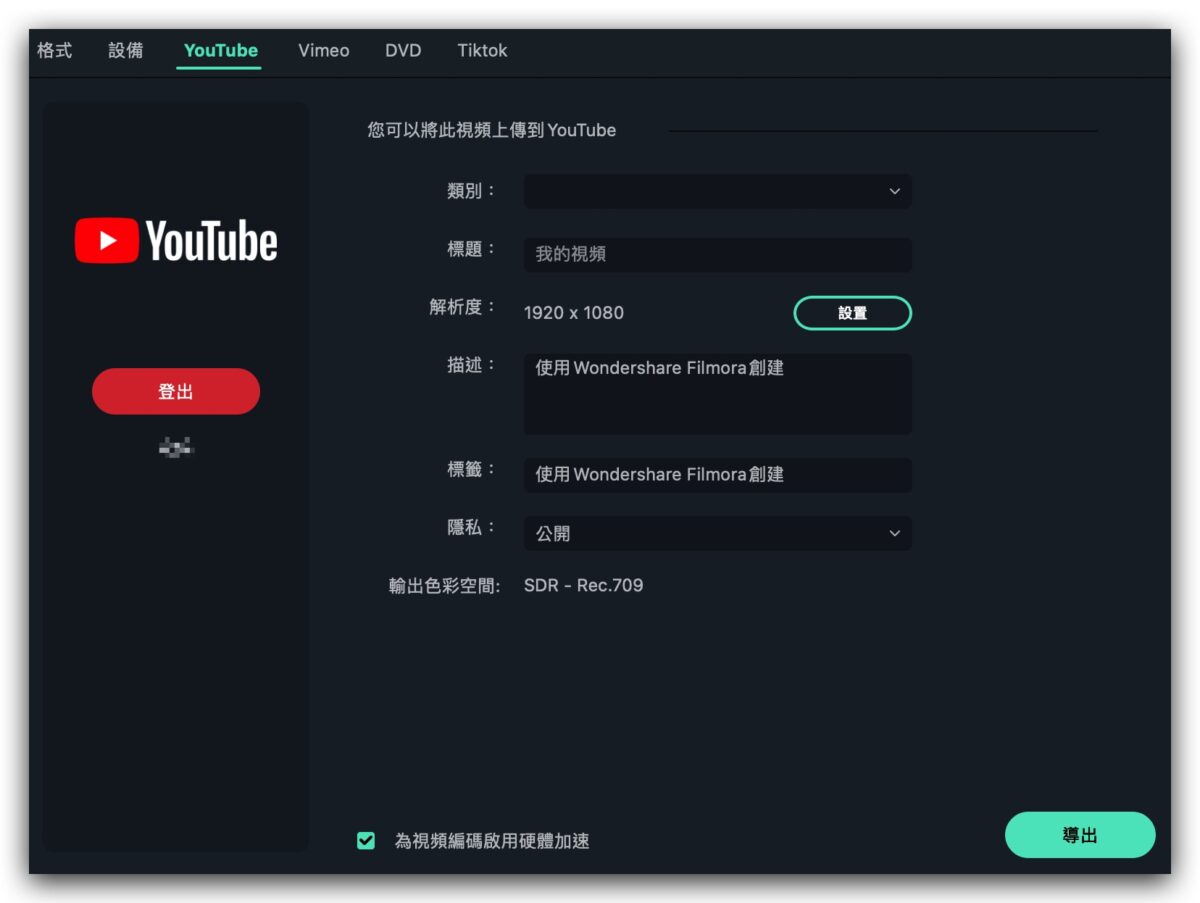Click the blurred account name under 登出
The height and width of the screenshot is (903, 1200).
[x=176, y=447]
